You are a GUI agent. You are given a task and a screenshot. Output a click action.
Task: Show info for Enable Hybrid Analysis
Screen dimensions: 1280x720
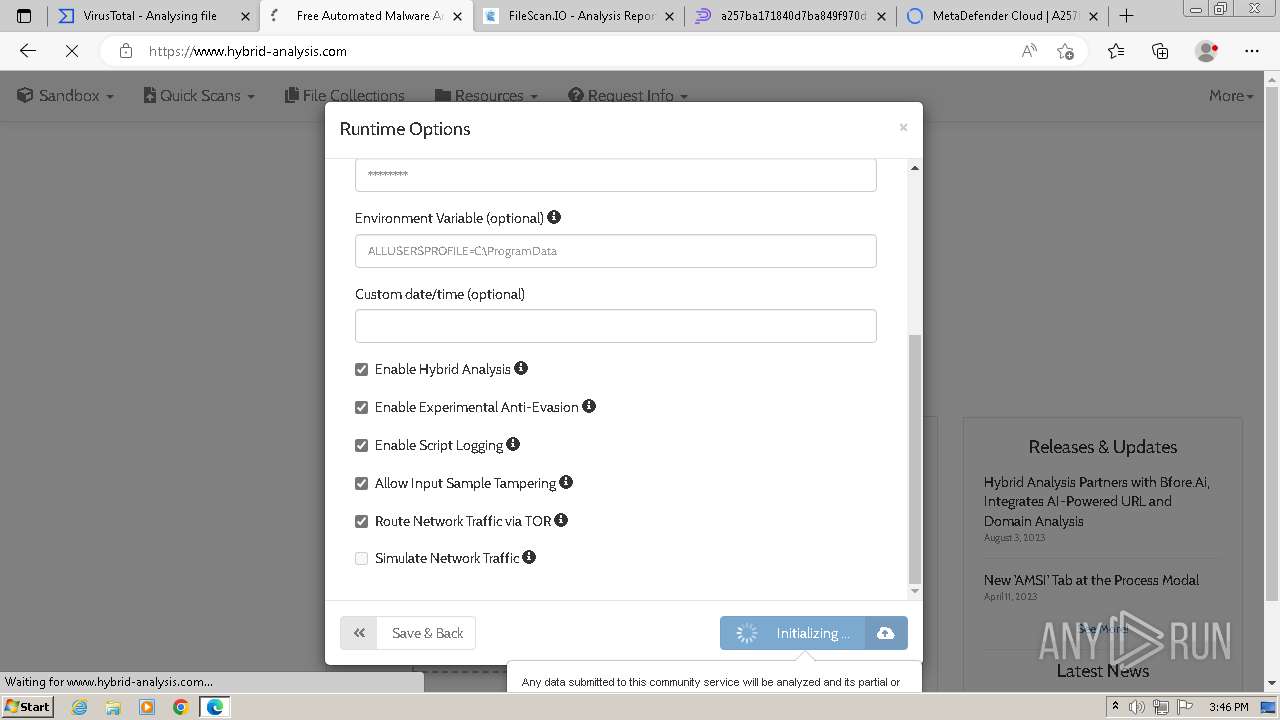pos(521,368)
